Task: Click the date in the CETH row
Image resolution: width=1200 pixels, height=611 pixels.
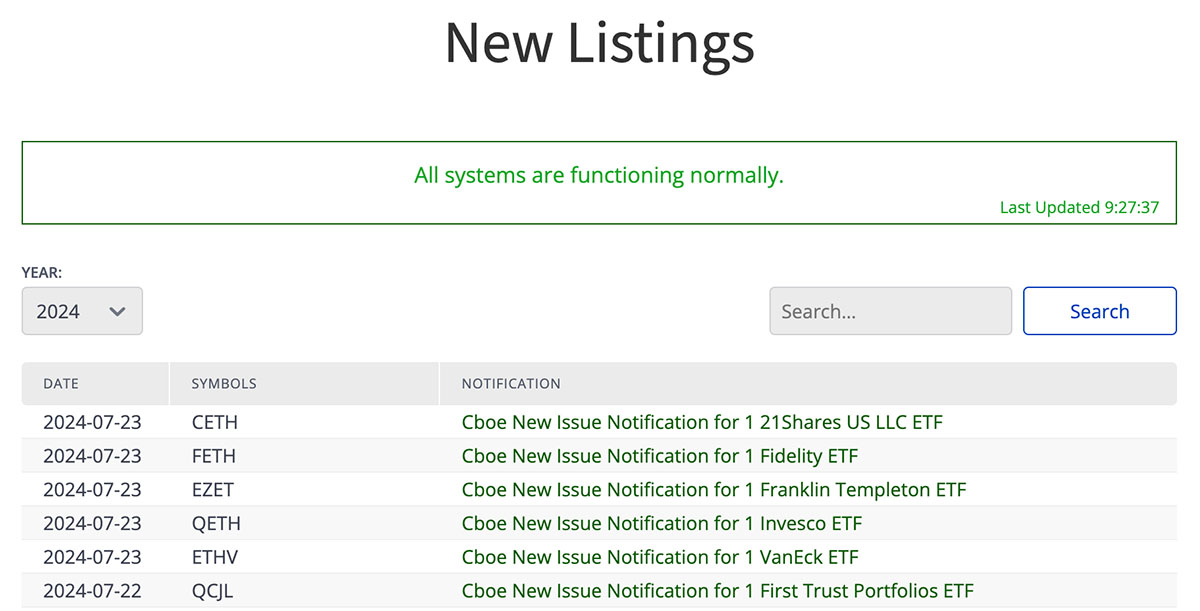Action: (92, 422)
